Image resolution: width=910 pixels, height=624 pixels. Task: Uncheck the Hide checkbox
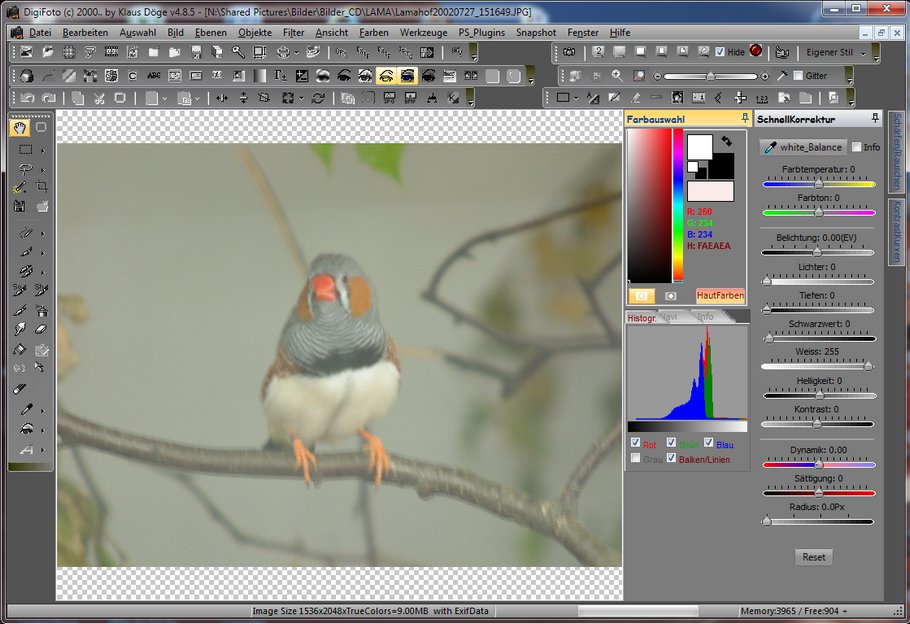coord(720,52)
